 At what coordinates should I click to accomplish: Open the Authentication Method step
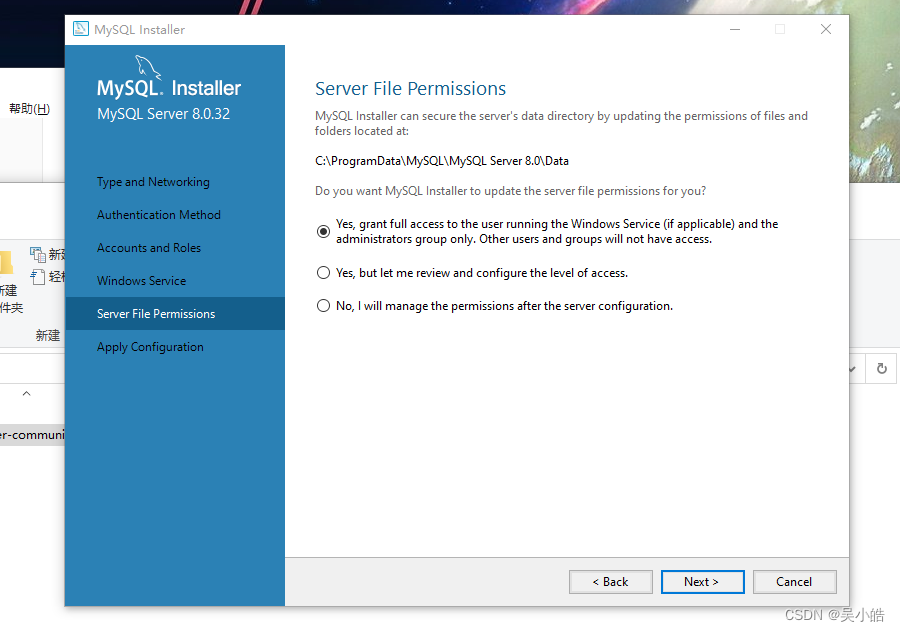pyautogui.click(x=159, y=215)
